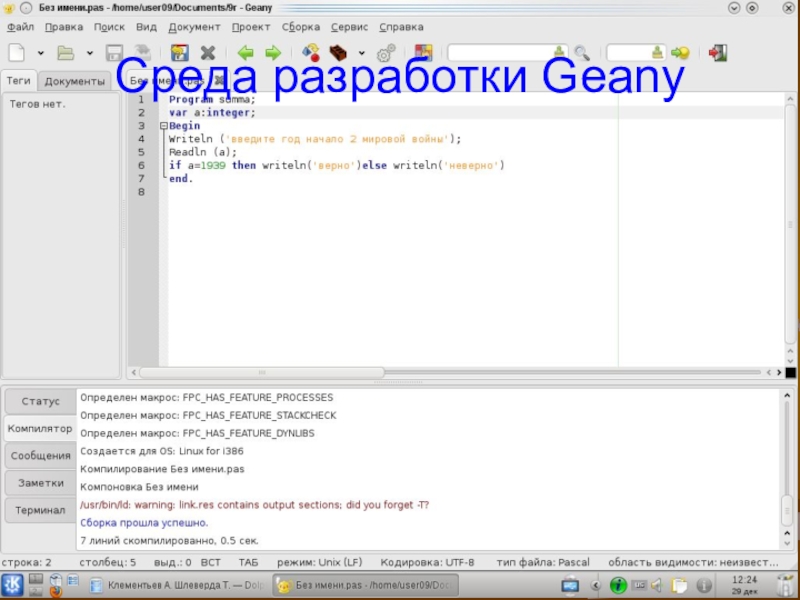This screenshot has height=600, width=800.
Task: Click the volume speaker tray icon
Action: pos(657,585)
